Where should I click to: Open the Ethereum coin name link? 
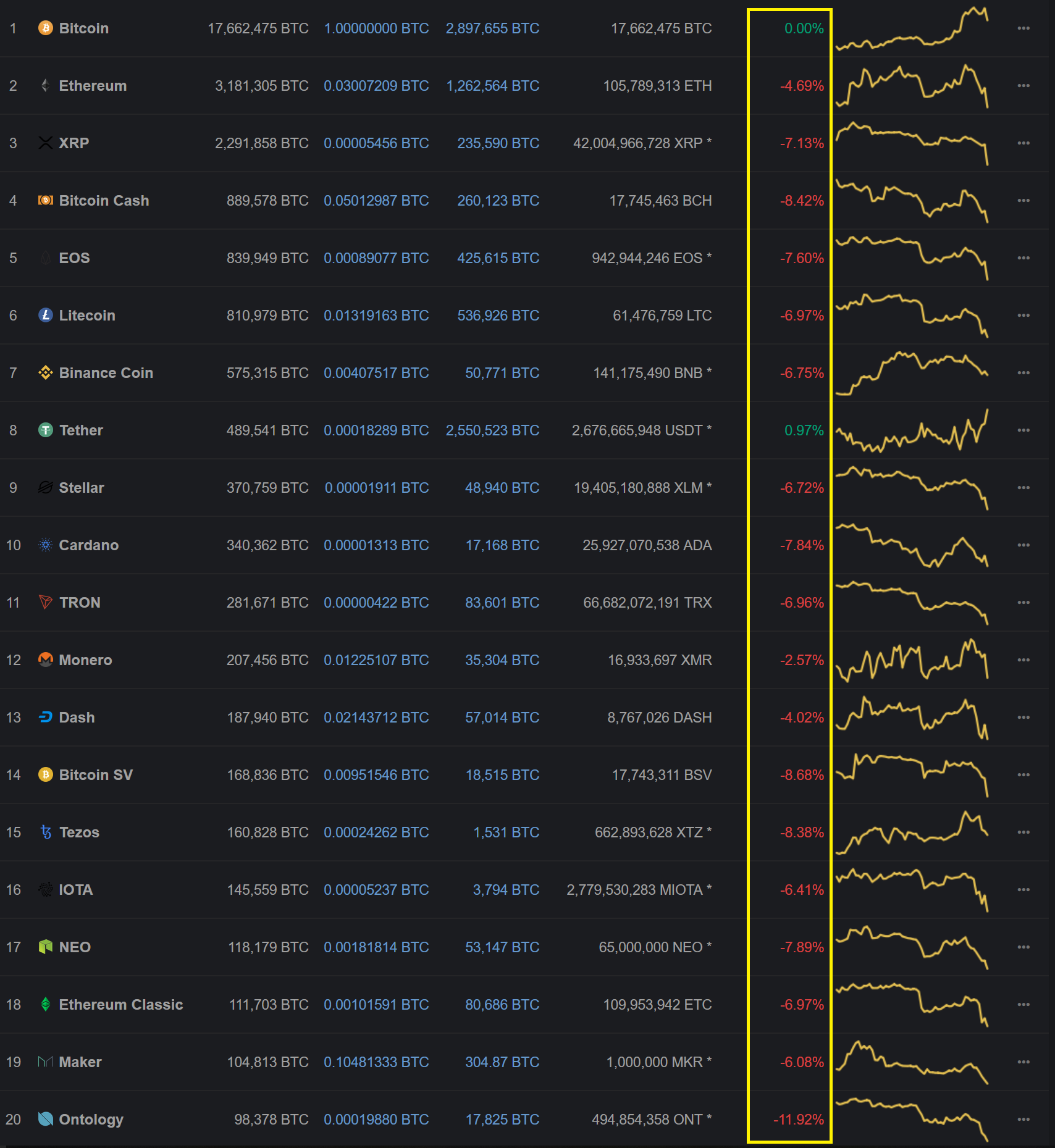pyautogui.click(x=93, y=86)
